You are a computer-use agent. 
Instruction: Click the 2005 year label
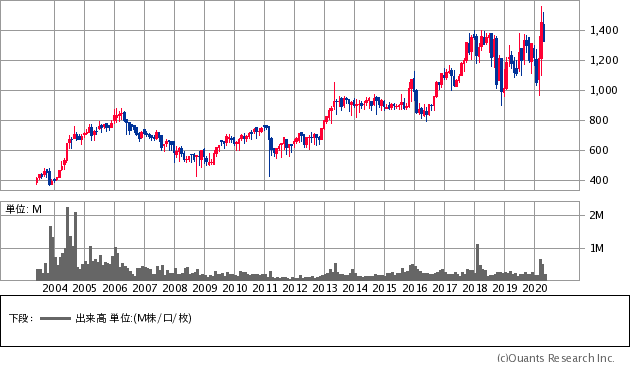point(84,288)
